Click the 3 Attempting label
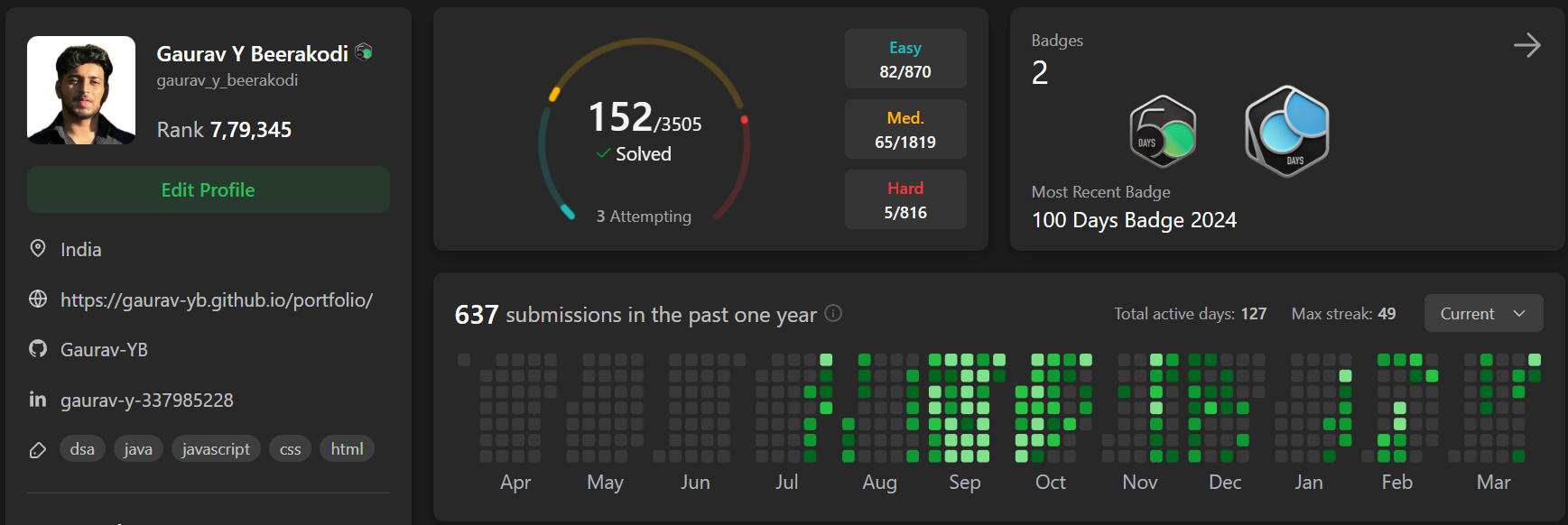This screenshot has height=525, width=1568. click(644, 216)
